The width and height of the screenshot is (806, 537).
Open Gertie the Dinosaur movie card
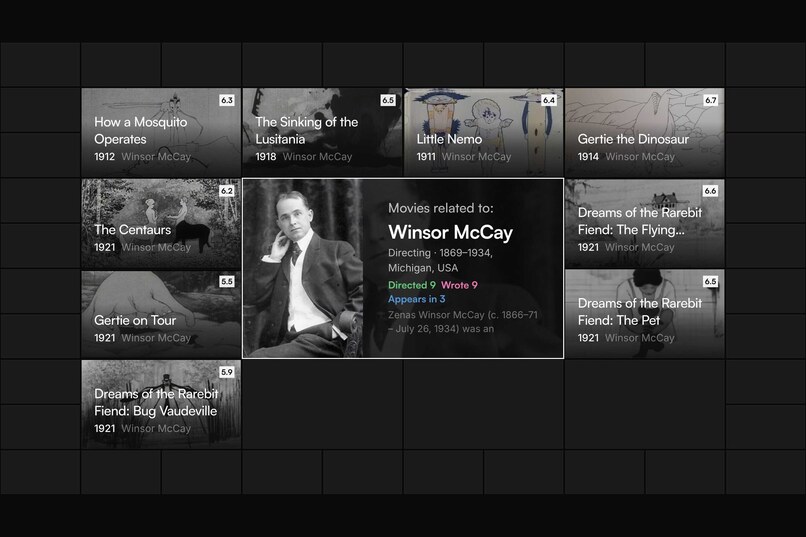pos(645,133)
